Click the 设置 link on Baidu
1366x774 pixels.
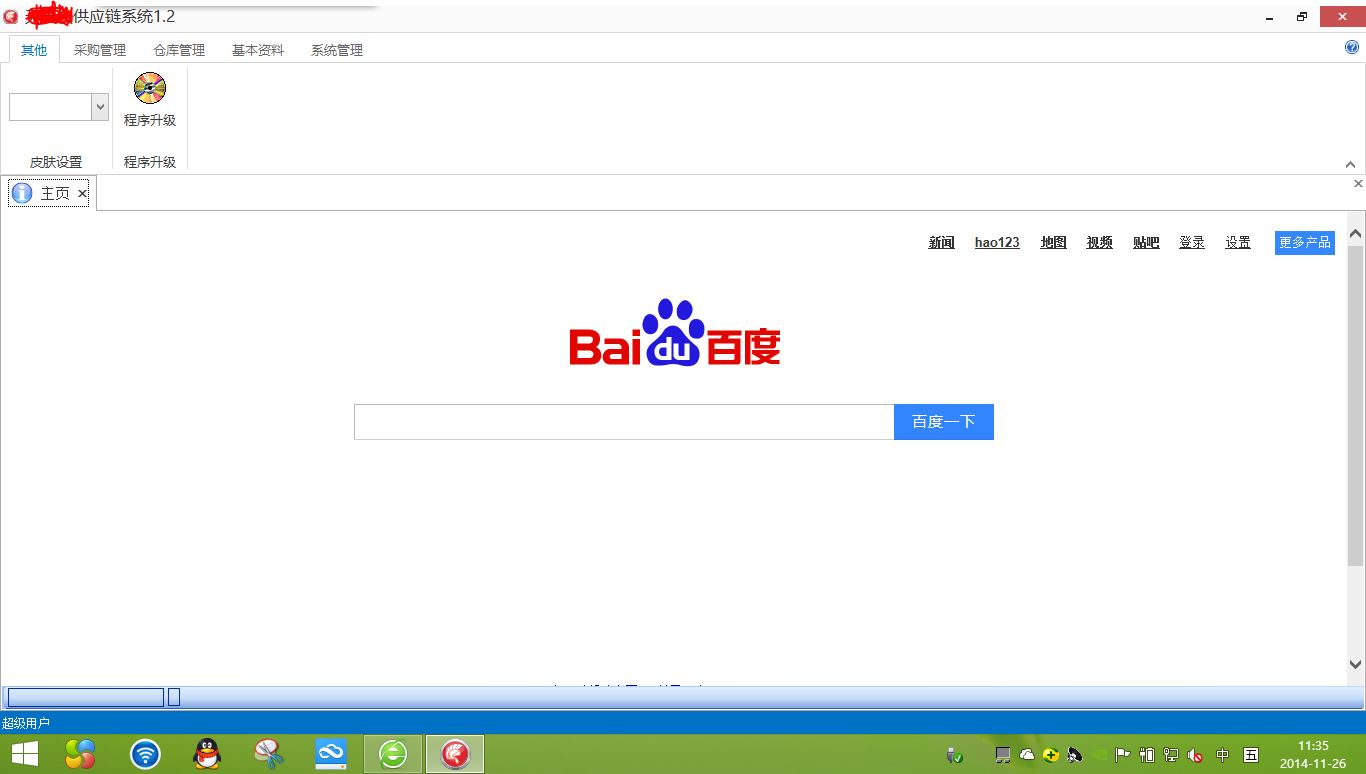point(1238,242)
